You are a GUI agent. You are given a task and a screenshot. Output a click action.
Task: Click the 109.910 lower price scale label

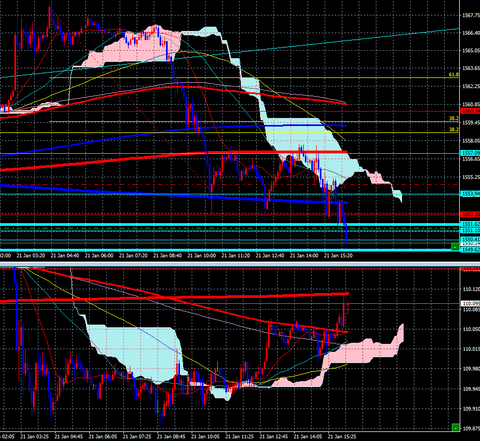pyautogui.click(x=471, y=409)
